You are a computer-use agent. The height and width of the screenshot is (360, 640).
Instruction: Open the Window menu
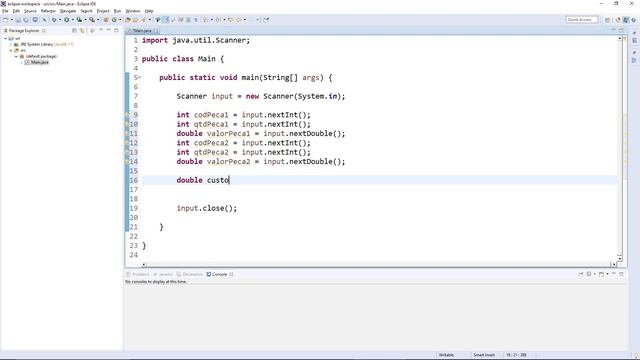(x=133, y=11)
